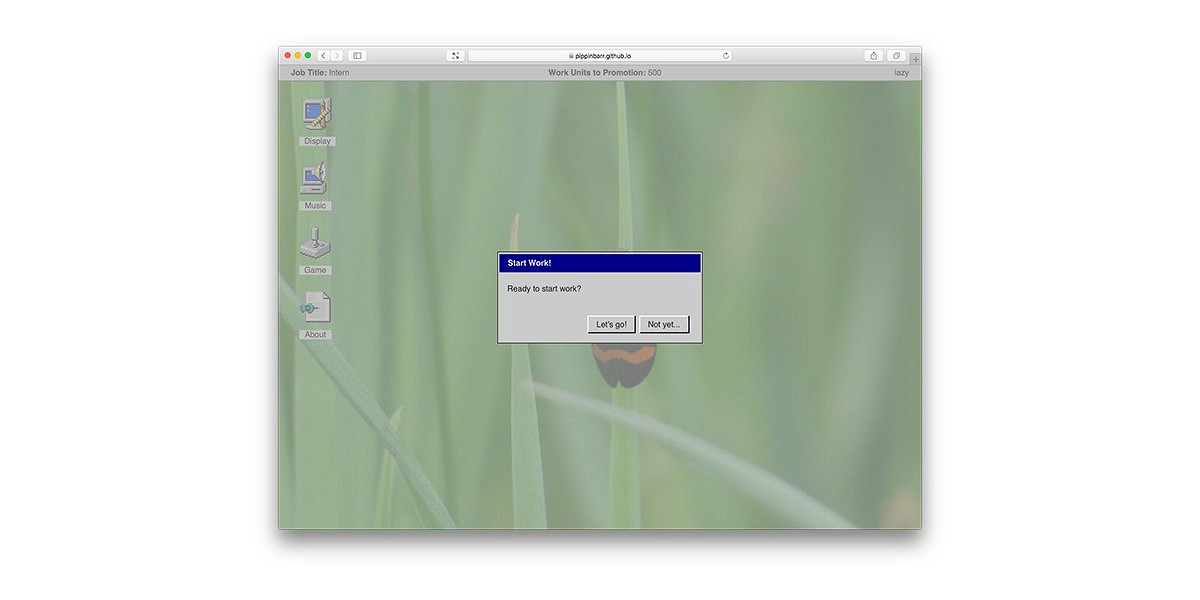1200x600 pixels.
Task: Show the Safari sidebar
Action: 357,56
